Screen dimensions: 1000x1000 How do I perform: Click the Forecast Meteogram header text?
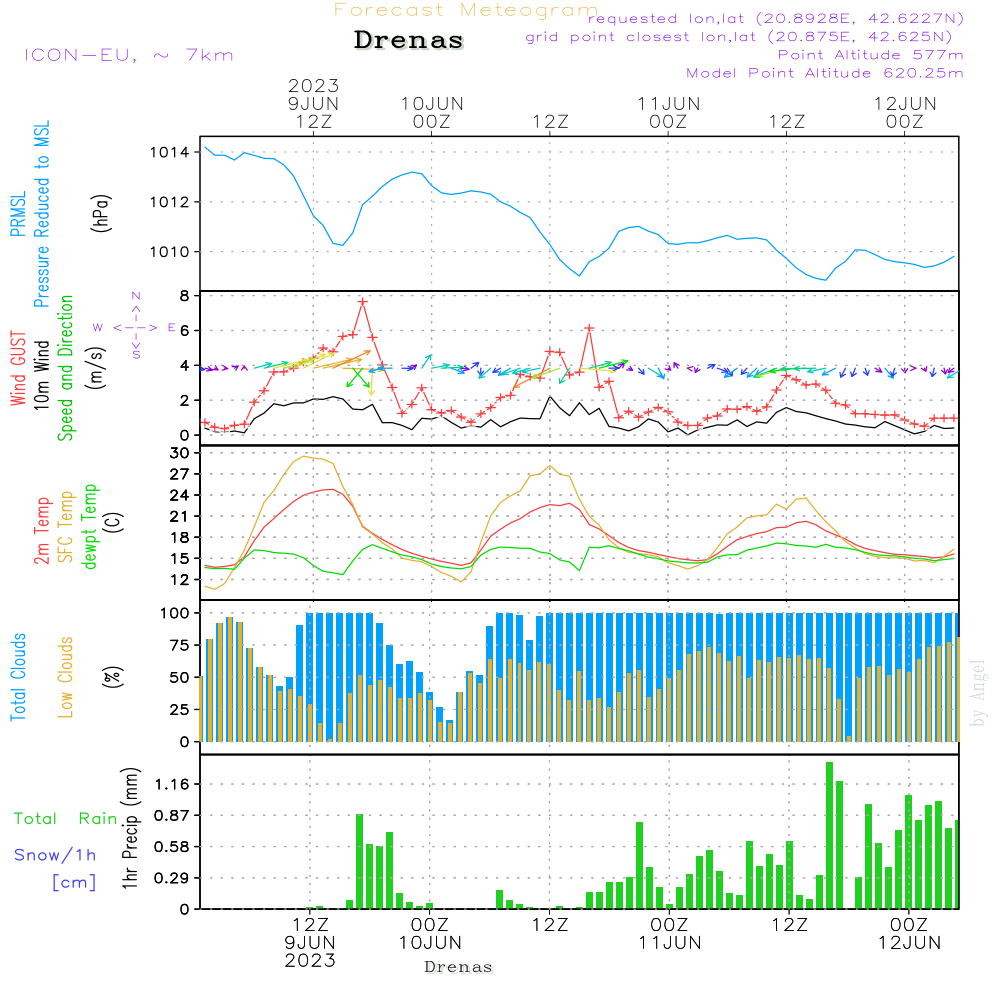click(466, 10)
